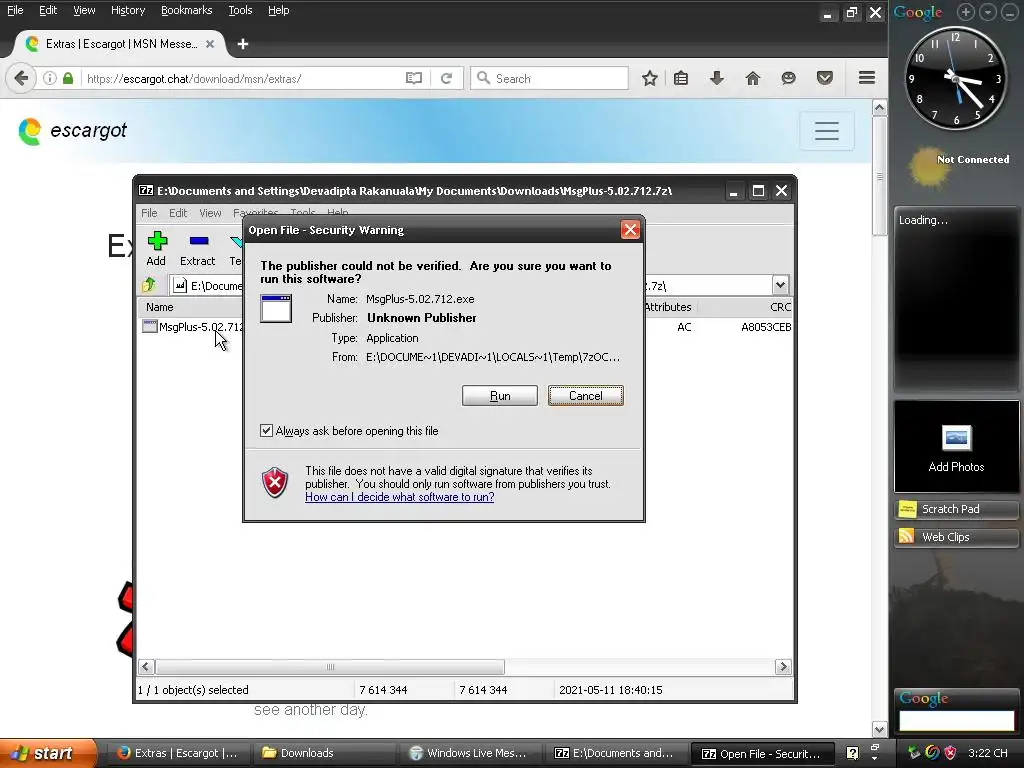Click the Firefox URL address field

tap(242, 78)
